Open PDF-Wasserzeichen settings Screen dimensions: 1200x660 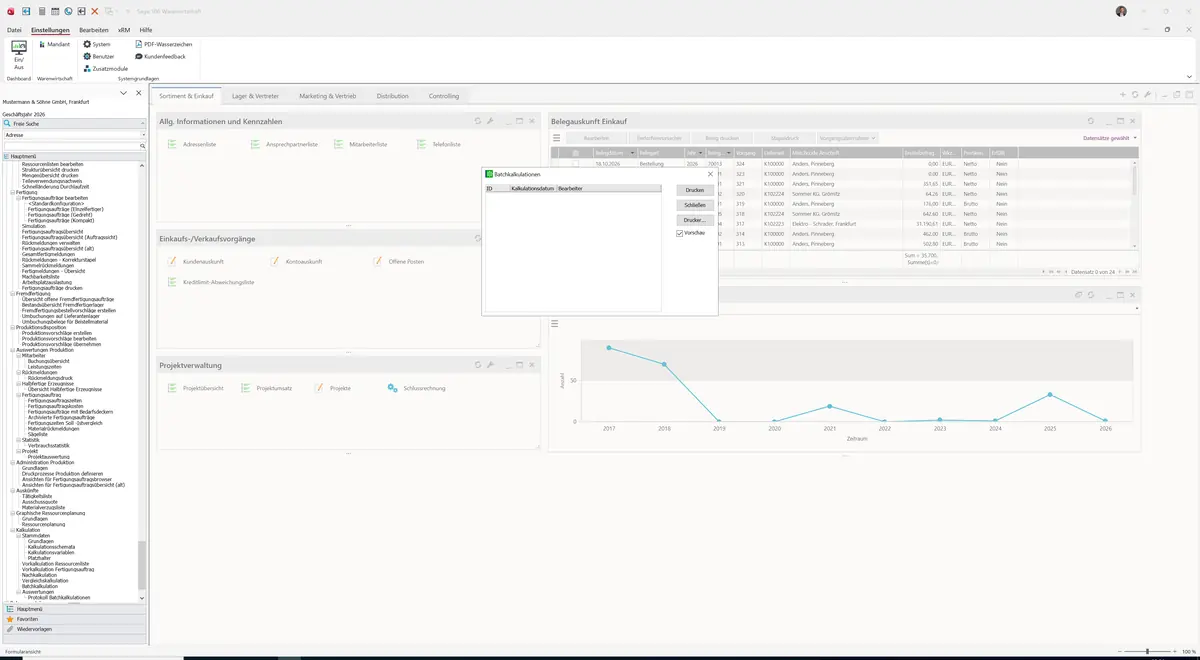click(x=163, y=45)
